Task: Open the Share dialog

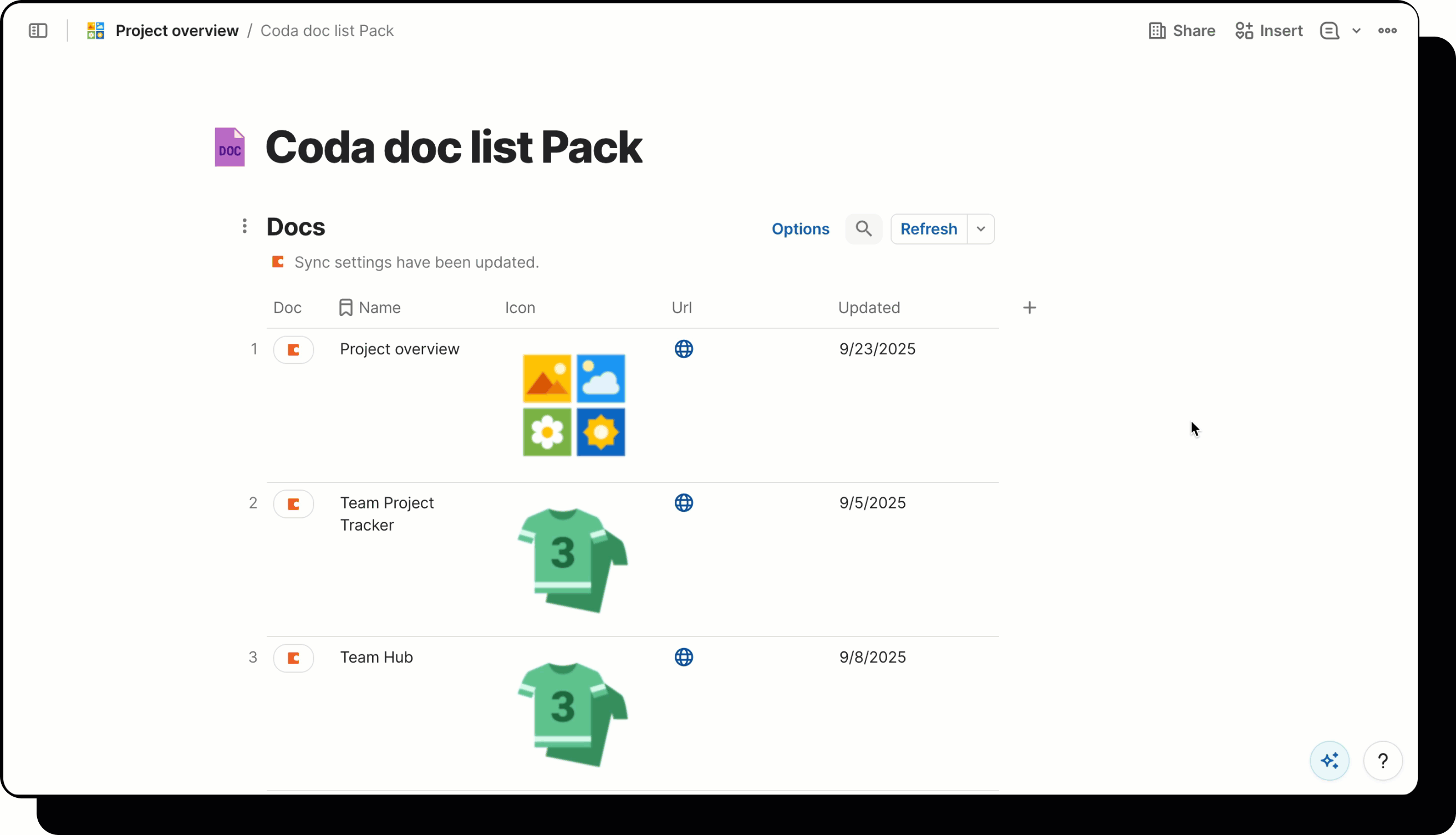Action: pyautogui.click(x=1181, y=30)
